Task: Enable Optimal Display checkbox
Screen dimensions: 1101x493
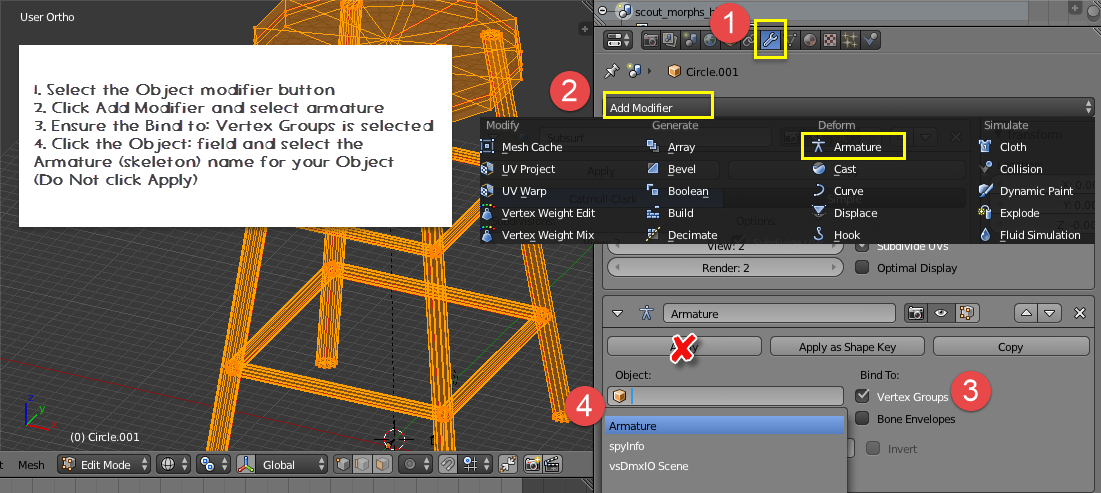Action: click(x=862, y=268)
